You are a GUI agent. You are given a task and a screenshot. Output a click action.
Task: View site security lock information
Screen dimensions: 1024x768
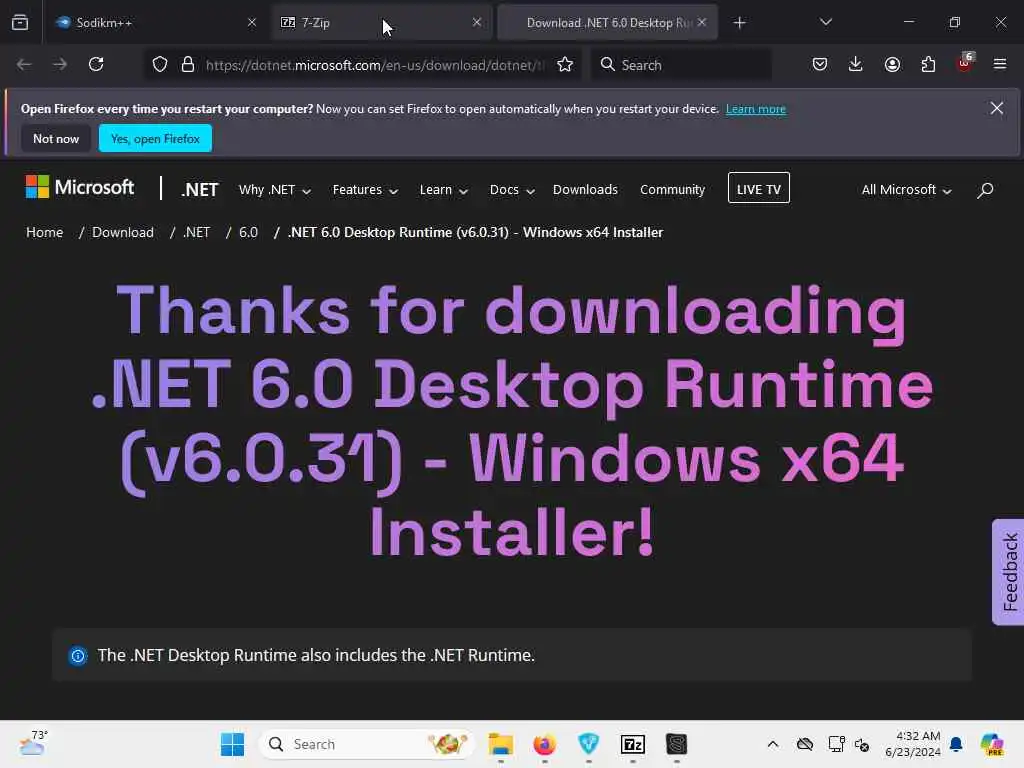pos(188,65)
